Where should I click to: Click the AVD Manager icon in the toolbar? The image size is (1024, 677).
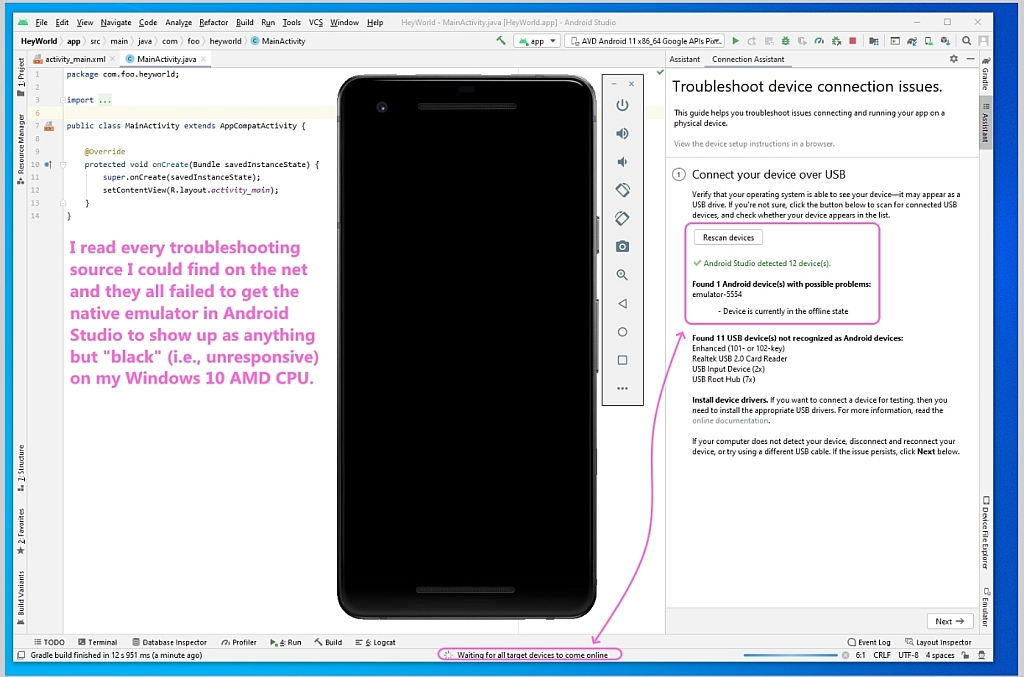tap(929, 40)
